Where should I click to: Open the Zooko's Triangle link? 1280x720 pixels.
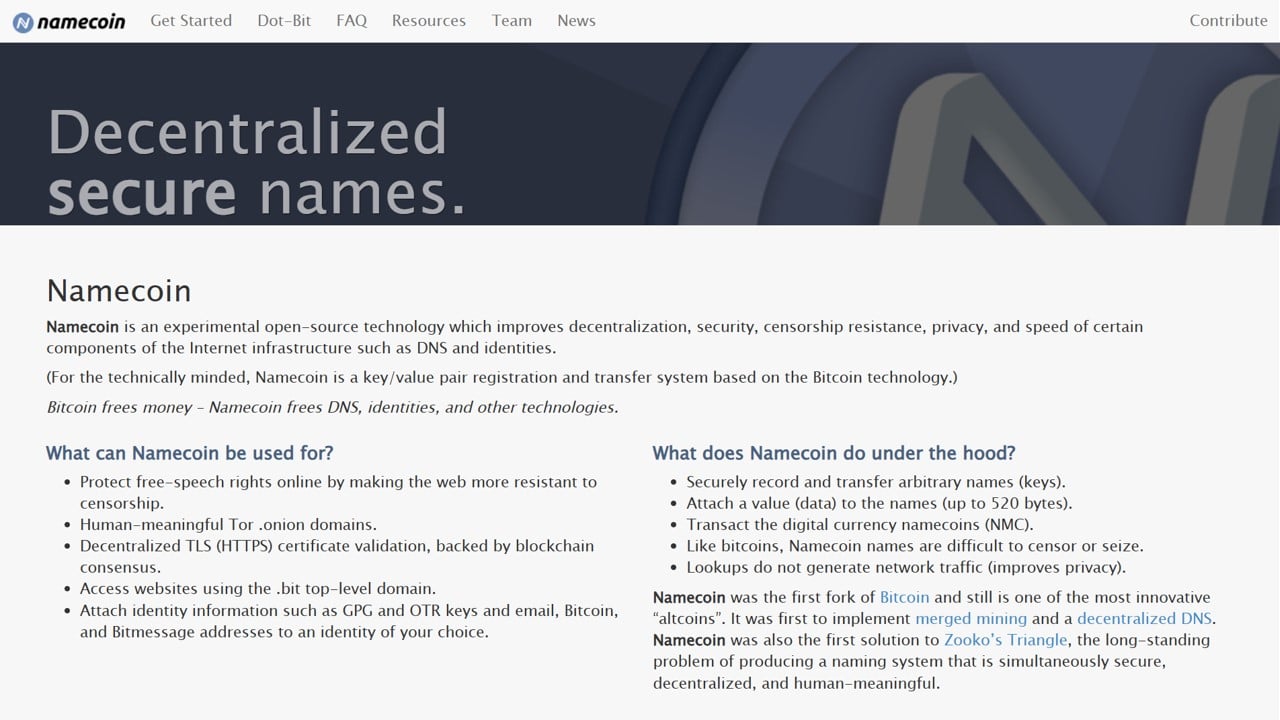point(1006,639)
